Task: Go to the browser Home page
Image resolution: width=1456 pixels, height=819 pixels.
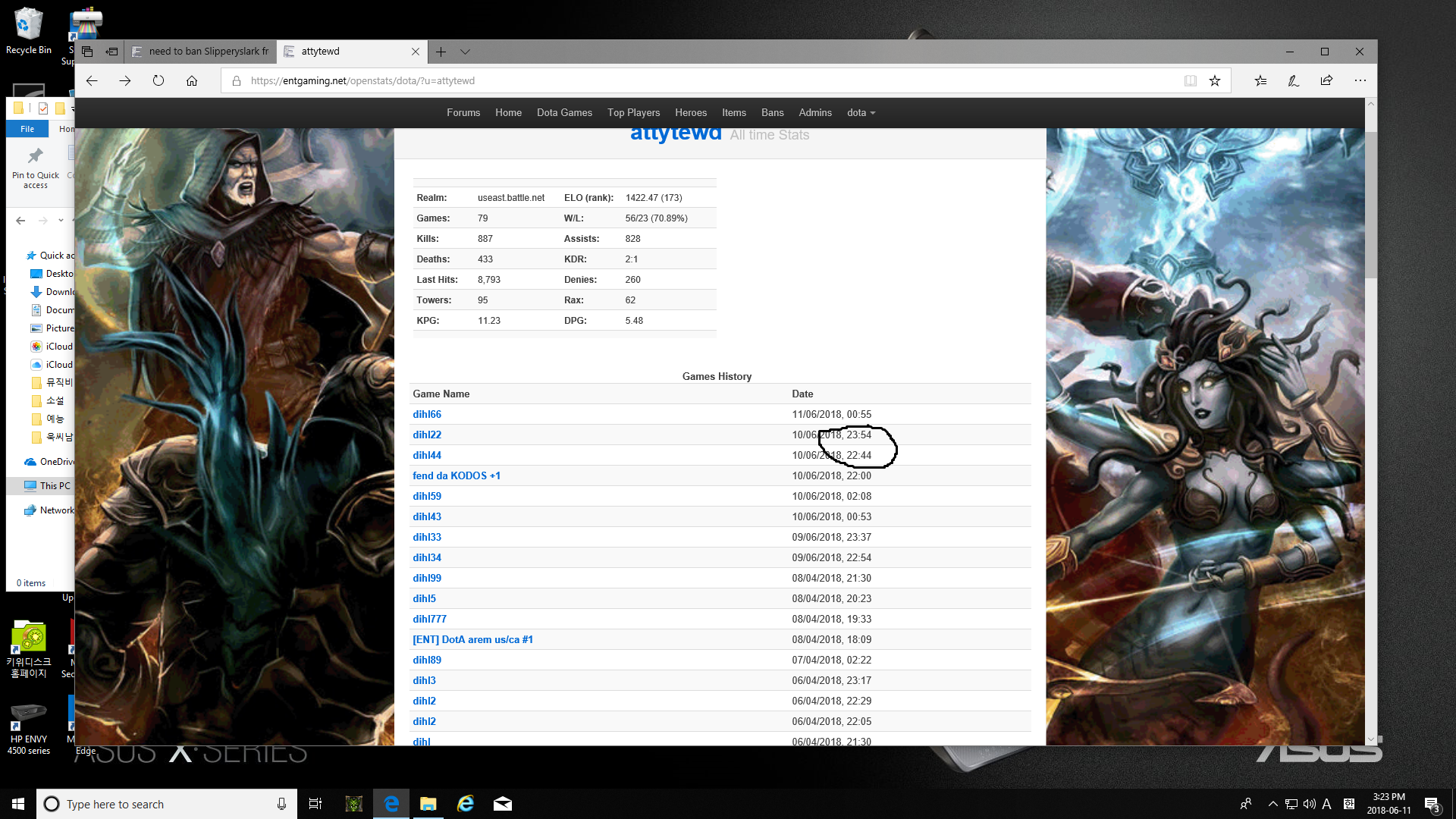Action: pyautogui.click(x=192, y=81)
